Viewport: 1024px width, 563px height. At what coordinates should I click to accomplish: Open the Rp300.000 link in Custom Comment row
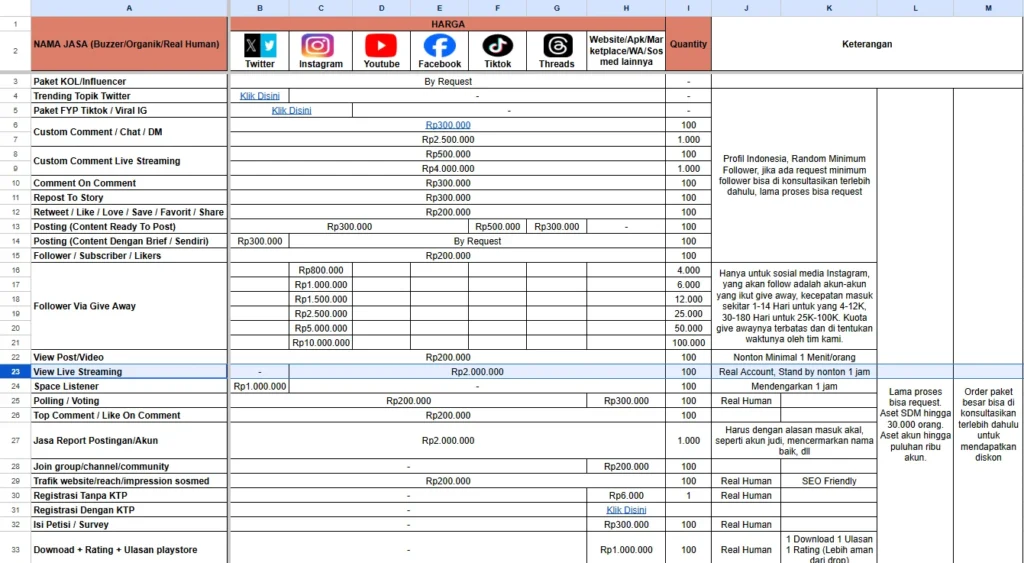(448, 125)
